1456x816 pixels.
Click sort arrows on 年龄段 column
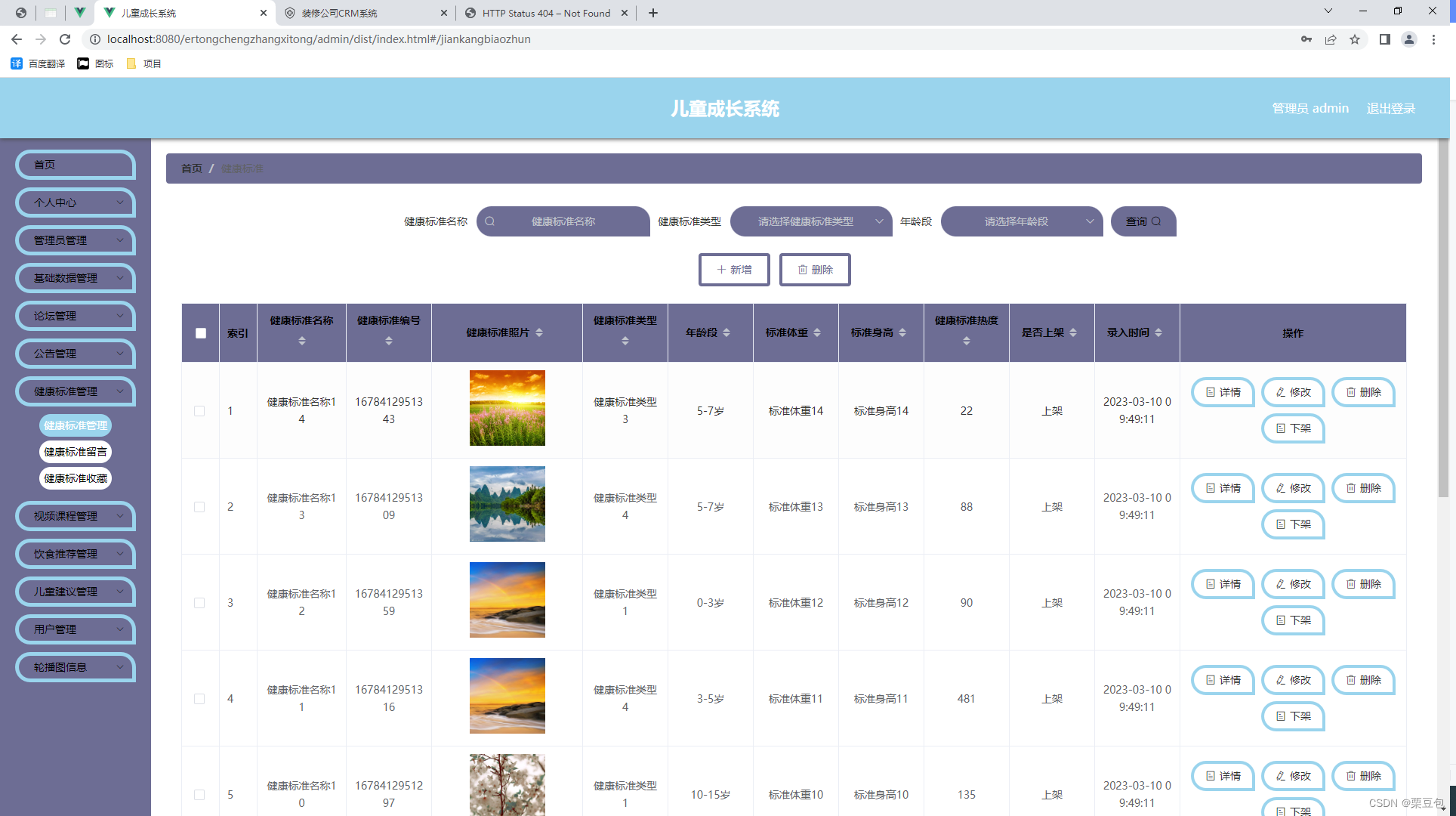tap(726, 332)
